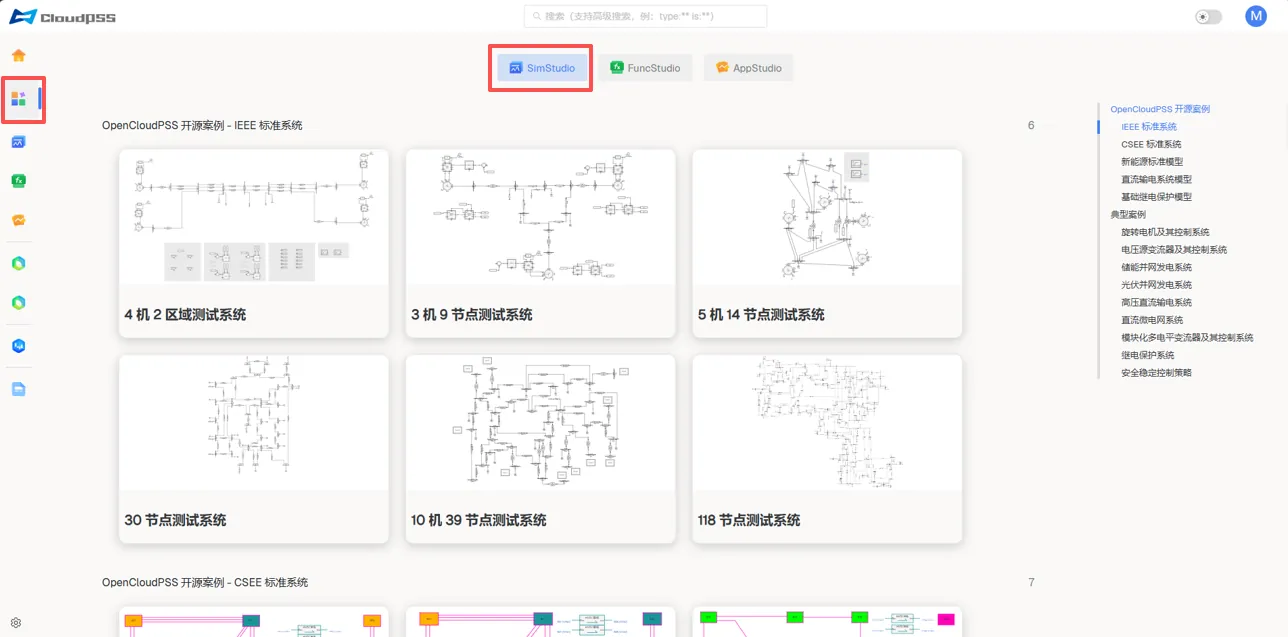Click the green hexagon icon directly under the orange sidebar icon
1288x637 pixels.
(18, 263)
